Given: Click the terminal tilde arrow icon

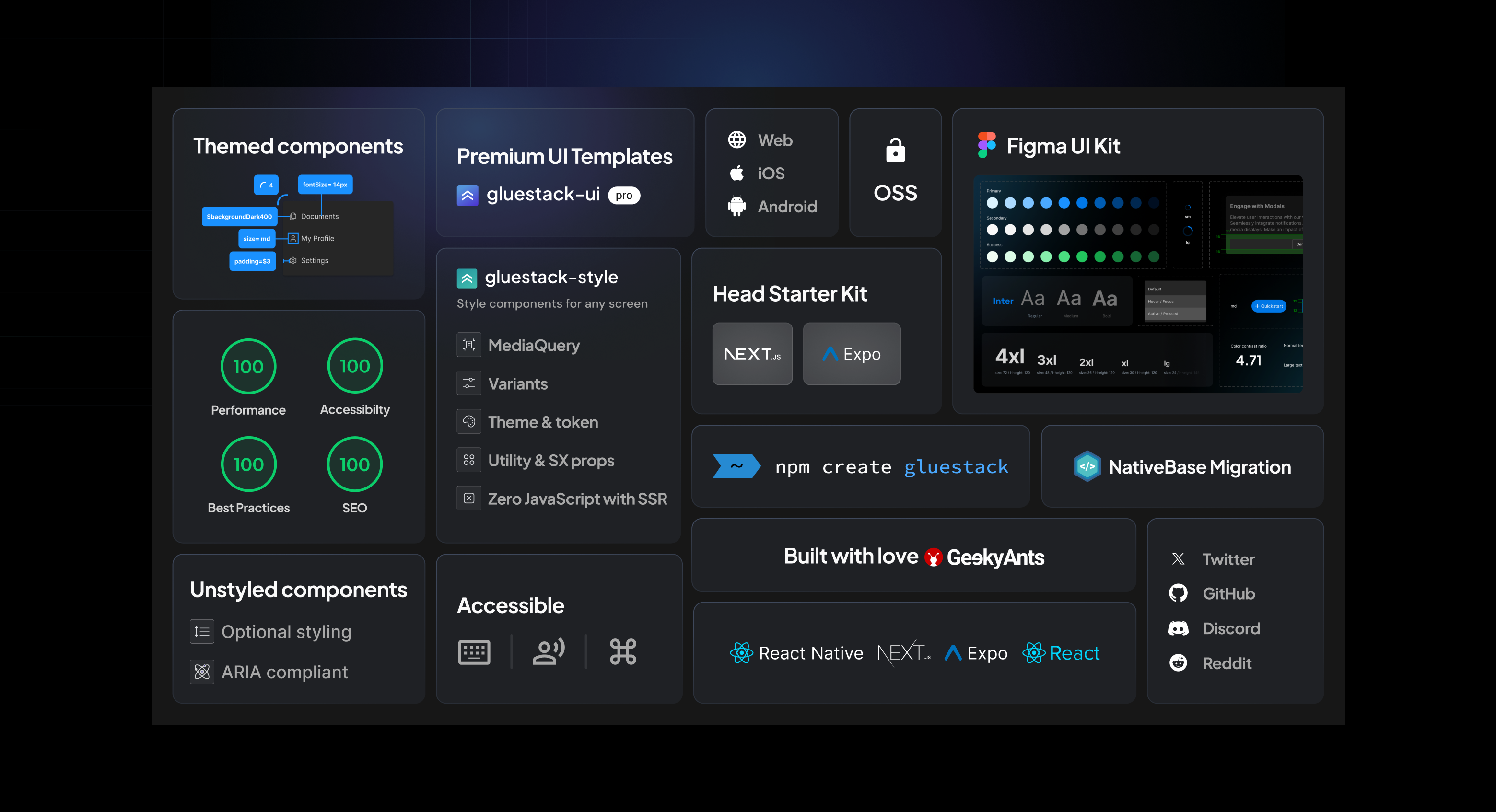Looking at the screenshot, I should tap(736, 466).
